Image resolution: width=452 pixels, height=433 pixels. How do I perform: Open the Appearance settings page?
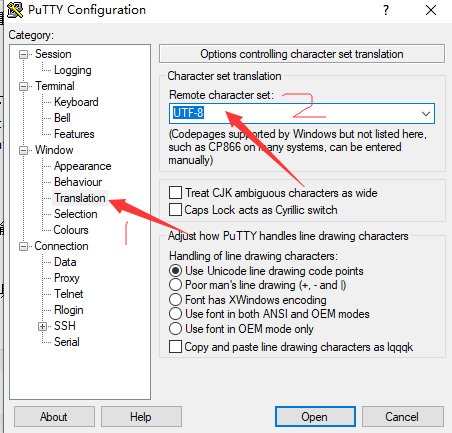[x=82, y=166]
